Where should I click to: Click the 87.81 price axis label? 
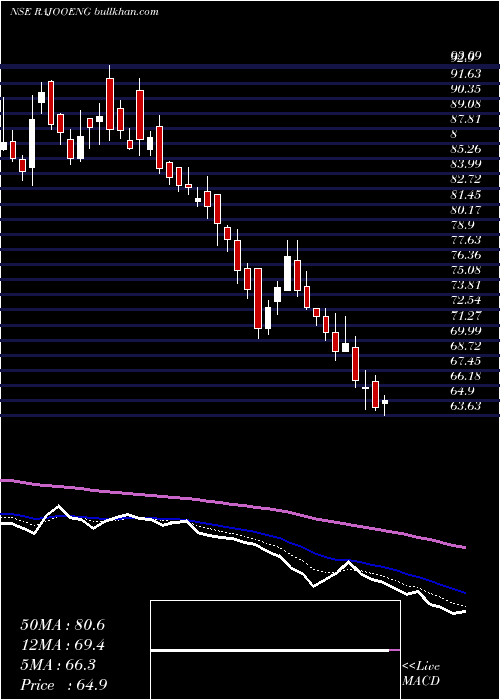pos(465,119)
